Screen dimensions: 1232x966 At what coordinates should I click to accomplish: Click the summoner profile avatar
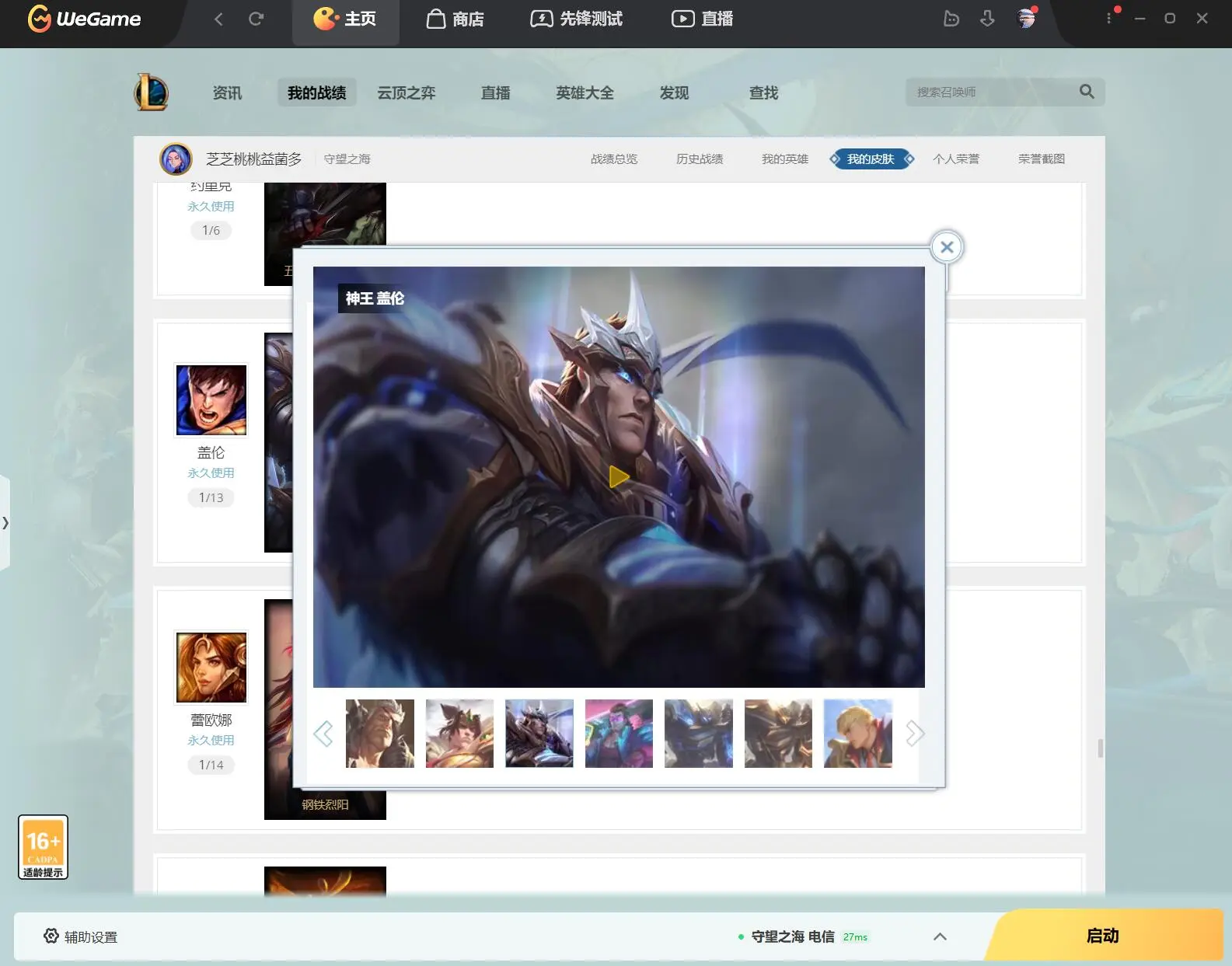pos(176,159)
